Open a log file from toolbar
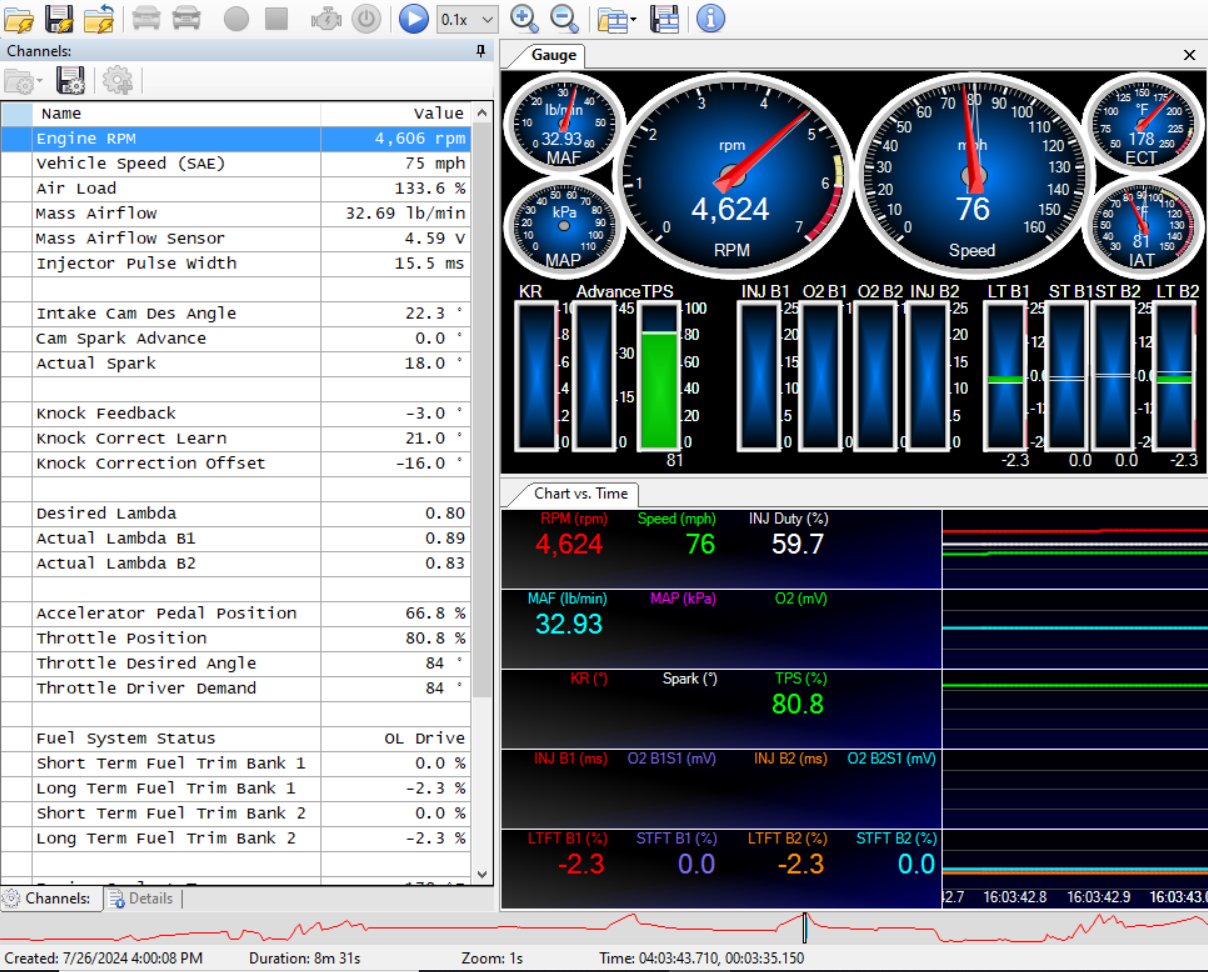Image resolution: width=1208 pixels, height=972 pixels. pyautogui.click(x=20, y=18)
